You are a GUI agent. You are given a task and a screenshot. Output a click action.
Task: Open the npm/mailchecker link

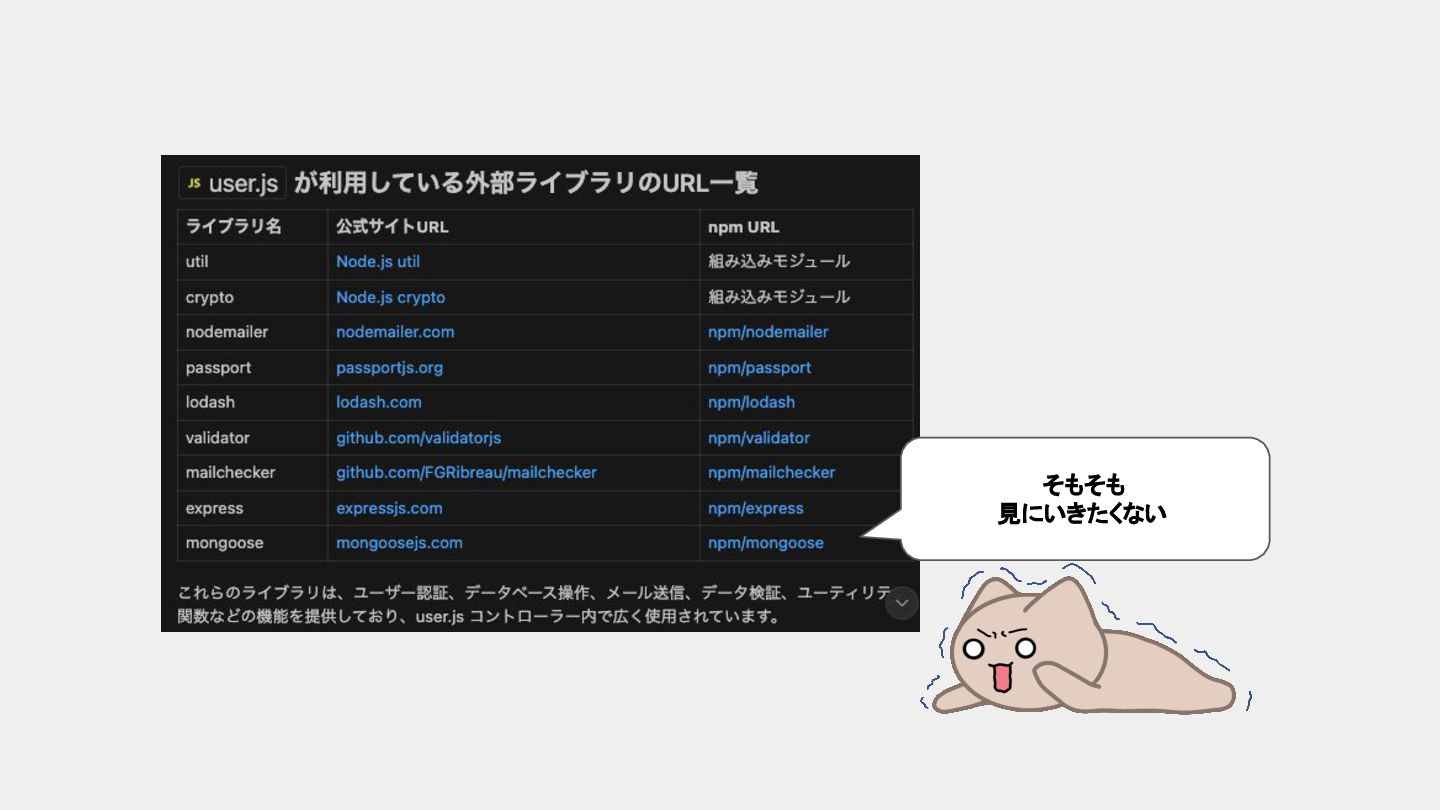(772, 472)
